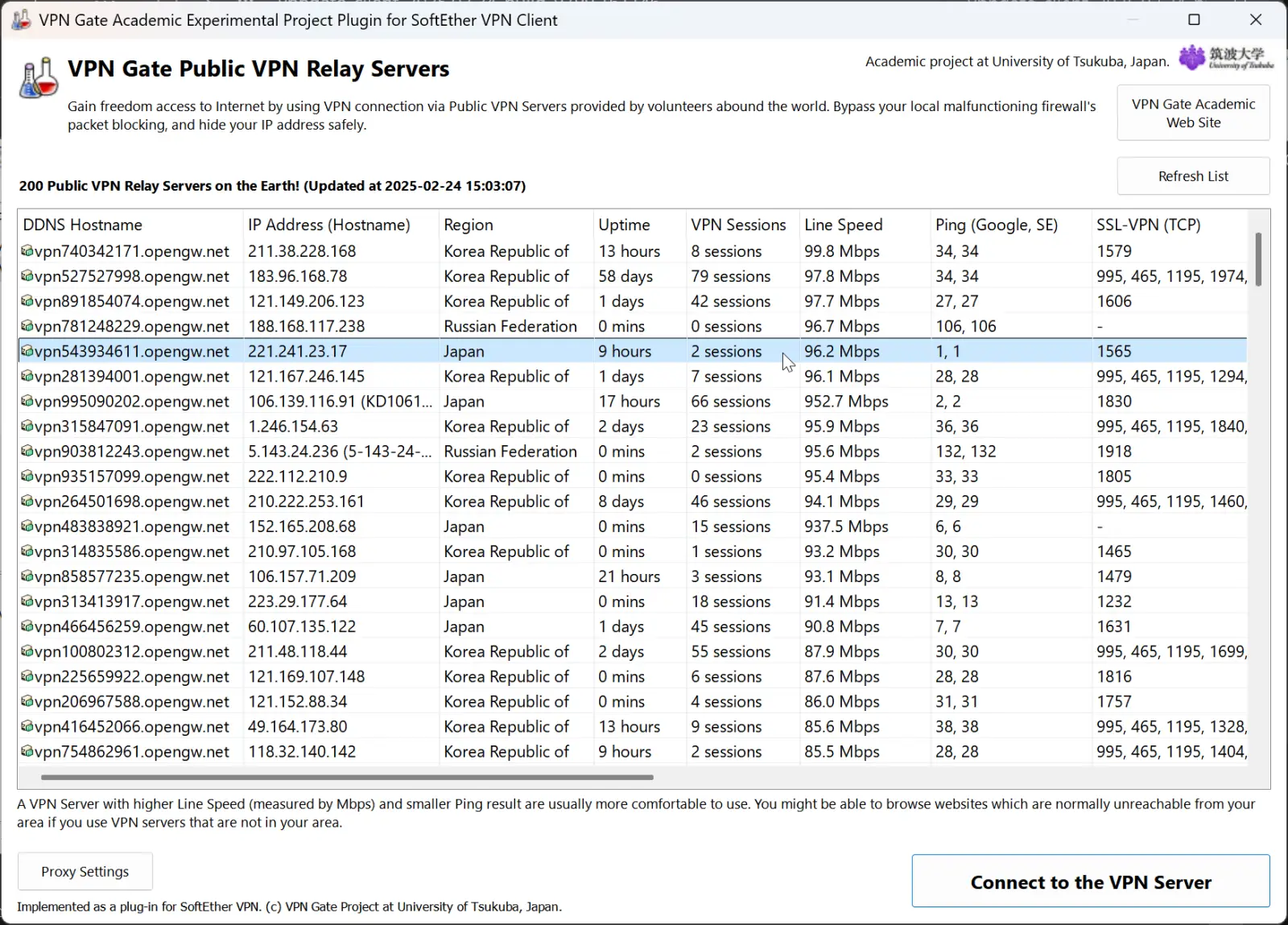Image resolution: width=1288 pixels, height=925 pixels.
Task: Click the server icon beside vpn100802312.opengw.net
Action: click(27, 650)
